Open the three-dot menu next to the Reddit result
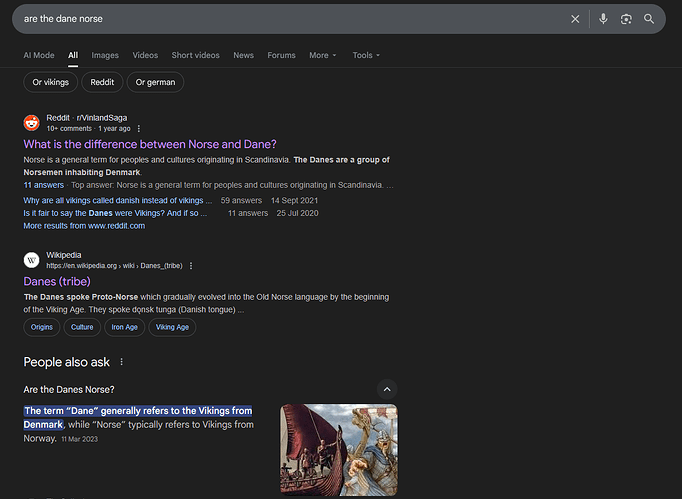 139,129
